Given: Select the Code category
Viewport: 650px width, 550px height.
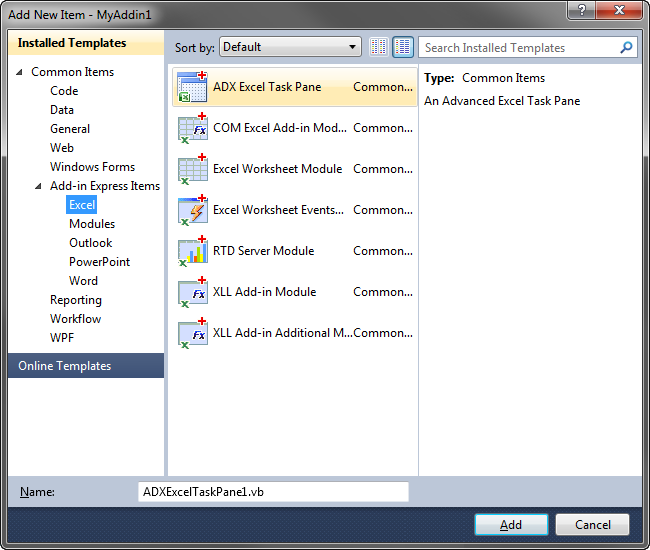Looking at the screenshot, I should point(64,91).
